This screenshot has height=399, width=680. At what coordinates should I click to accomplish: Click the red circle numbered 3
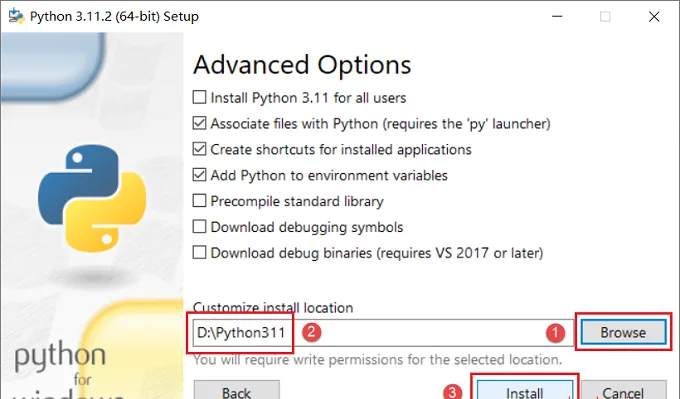tap(452, 392)
